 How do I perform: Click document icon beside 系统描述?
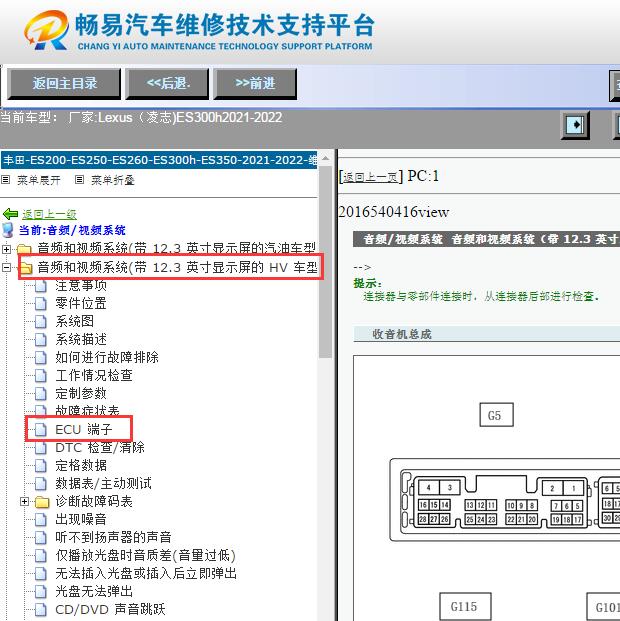[x=40, y=339]
